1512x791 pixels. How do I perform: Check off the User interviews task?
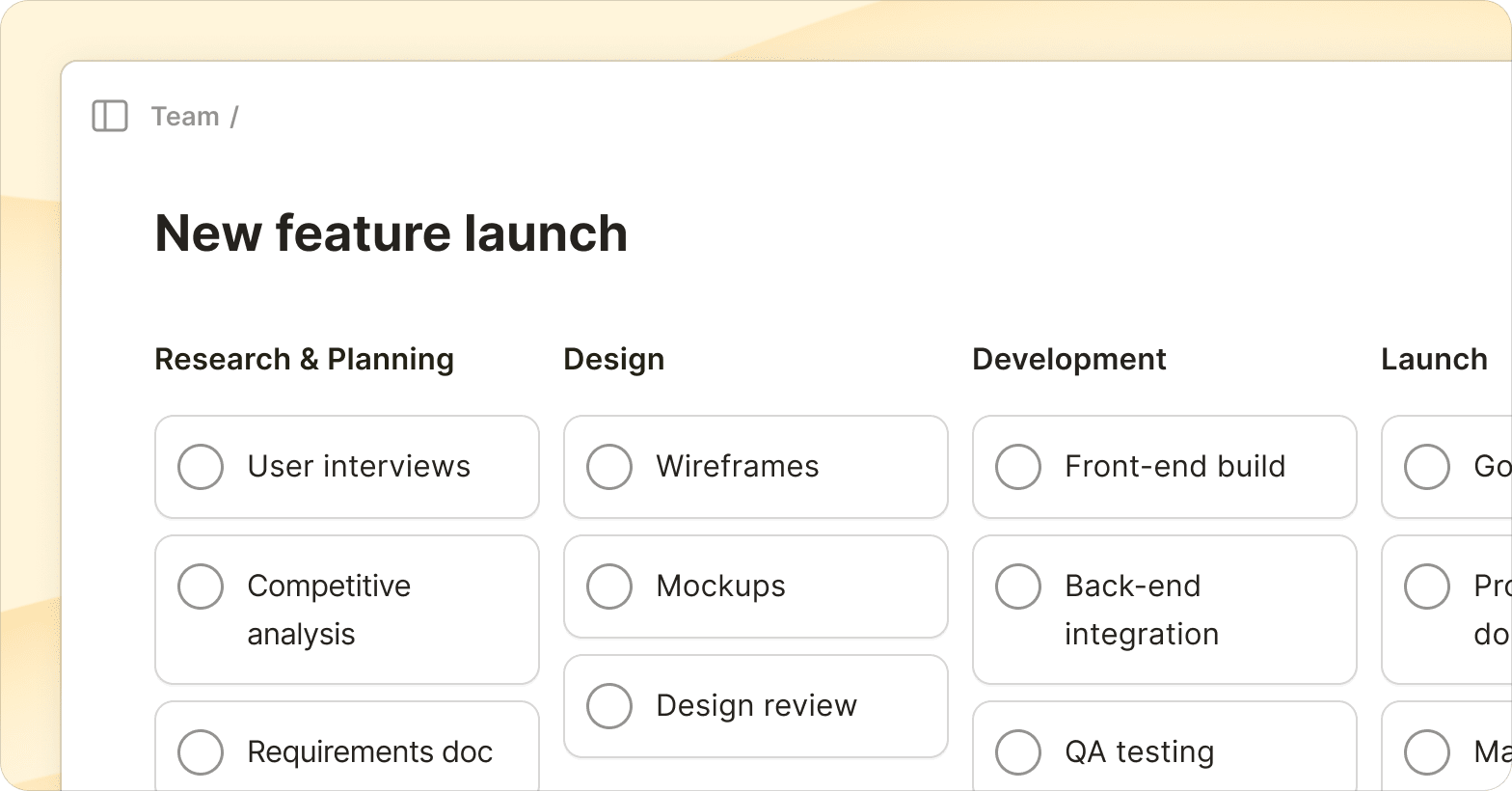pyautogui.click(x=201, y=467)
